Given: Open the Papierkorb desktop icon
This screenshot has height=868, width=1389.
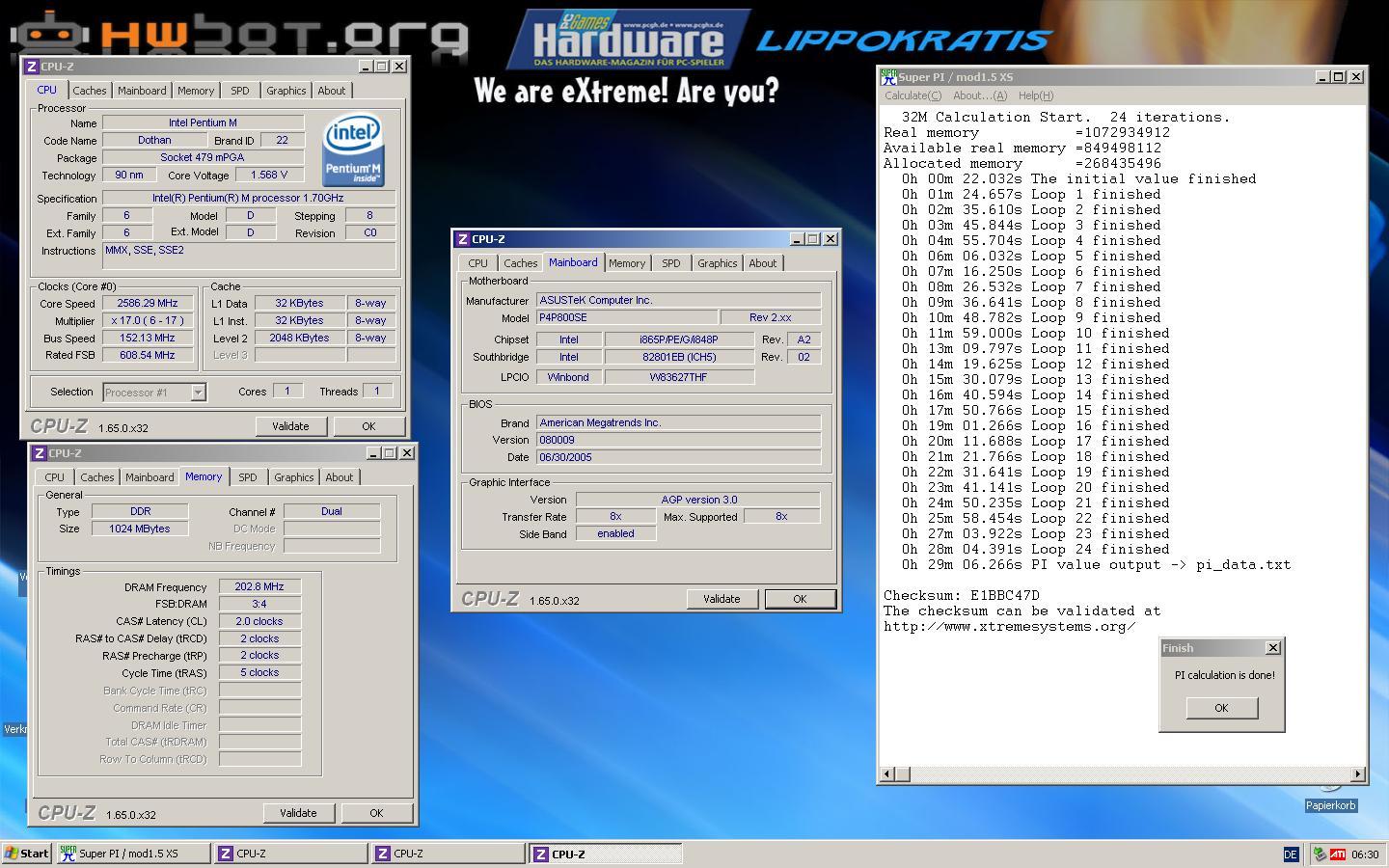Looking at the screenshot, I should click(x=1331, y=797).
